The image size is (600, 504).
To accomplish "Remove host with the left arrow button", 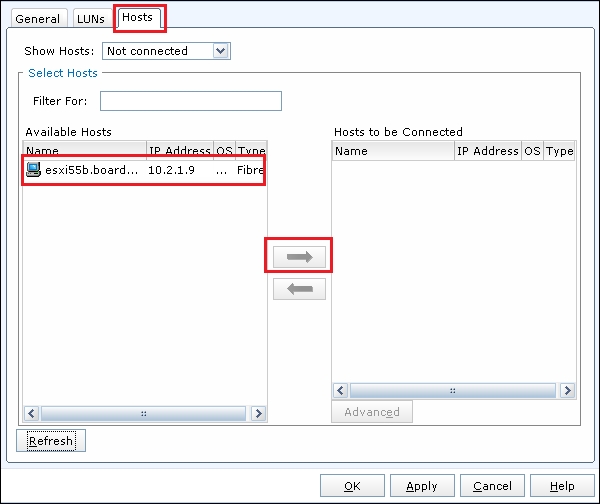I will tap(299, 289).
